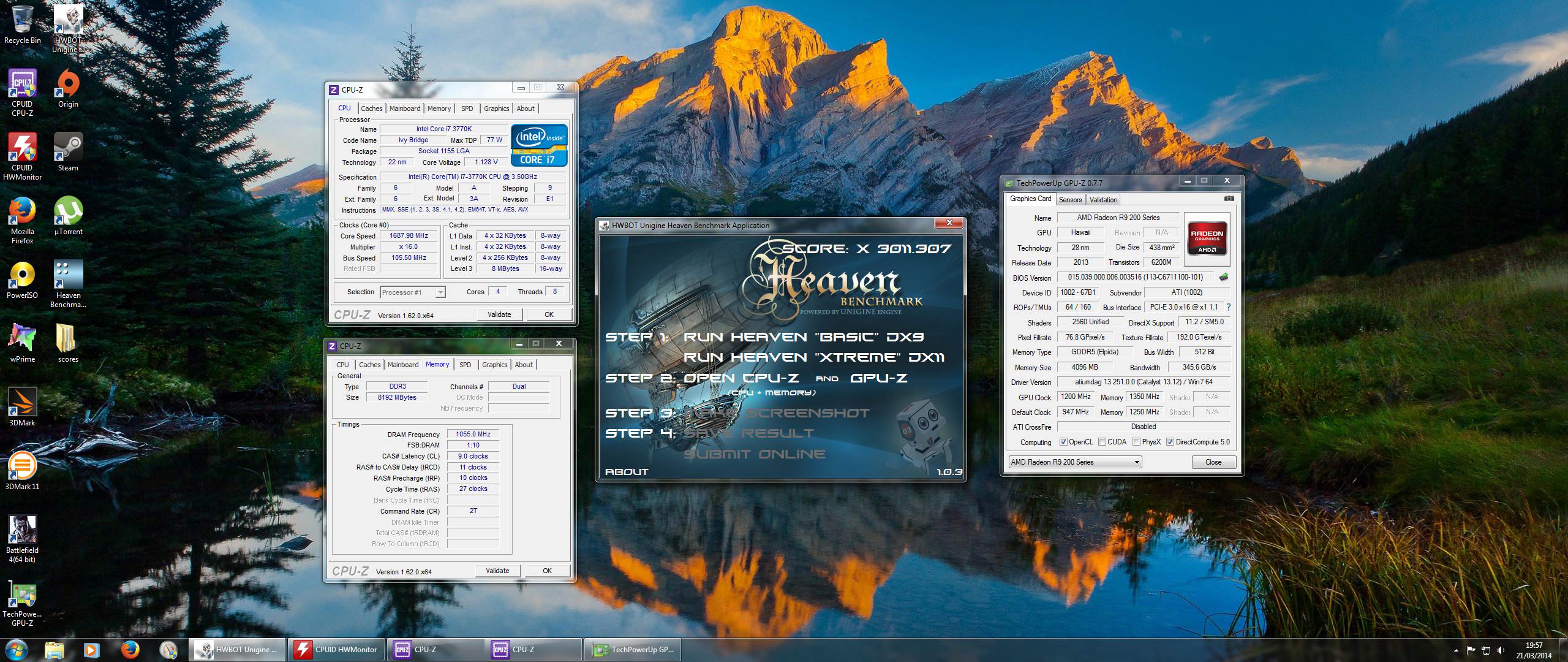Select the Heaven Benchmark desktop icon
1568x662 pixels.
[68, 284]
